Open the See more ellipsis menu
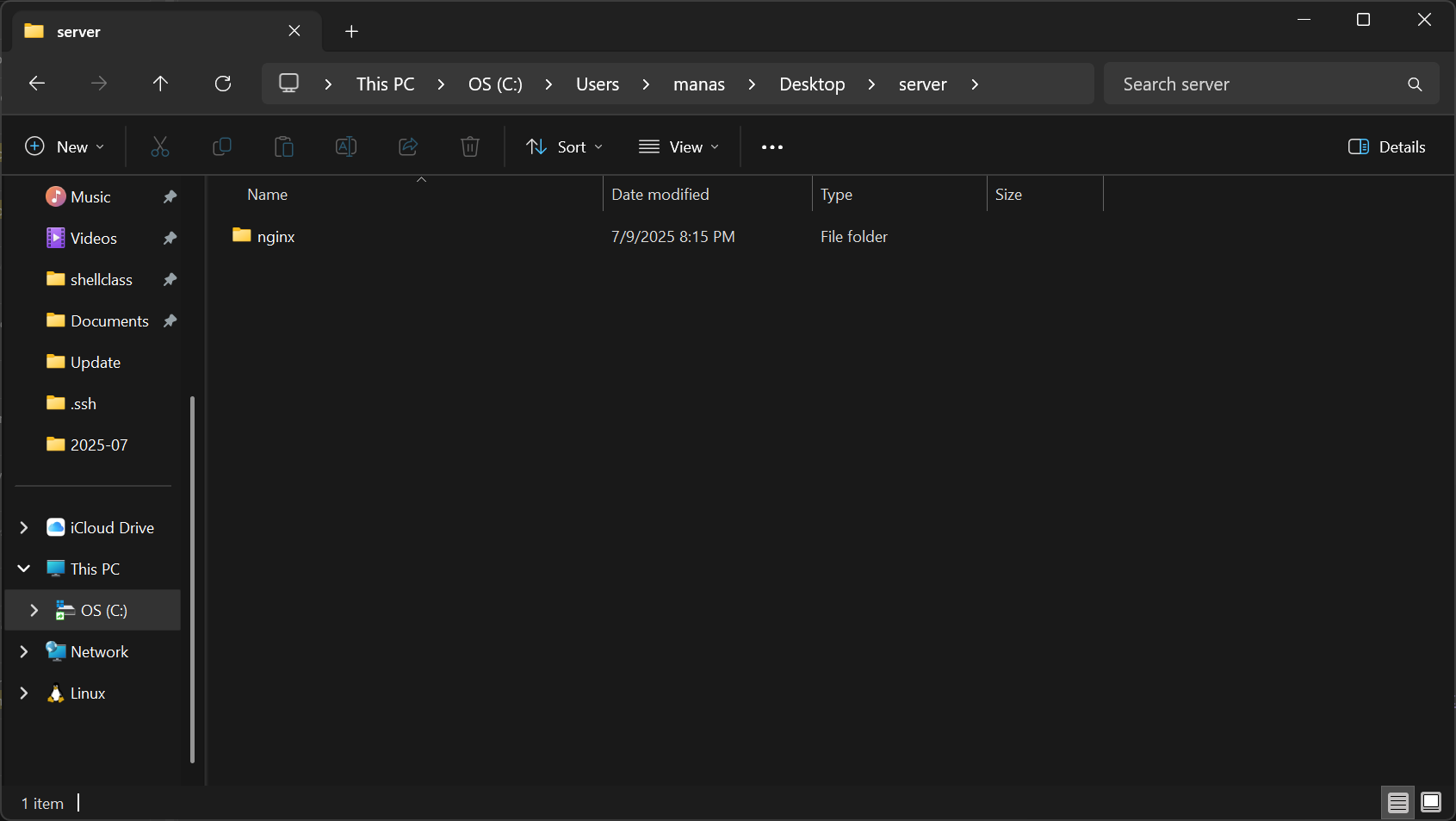The width and height of the screenshot is (1456, 821). (772, 147)
